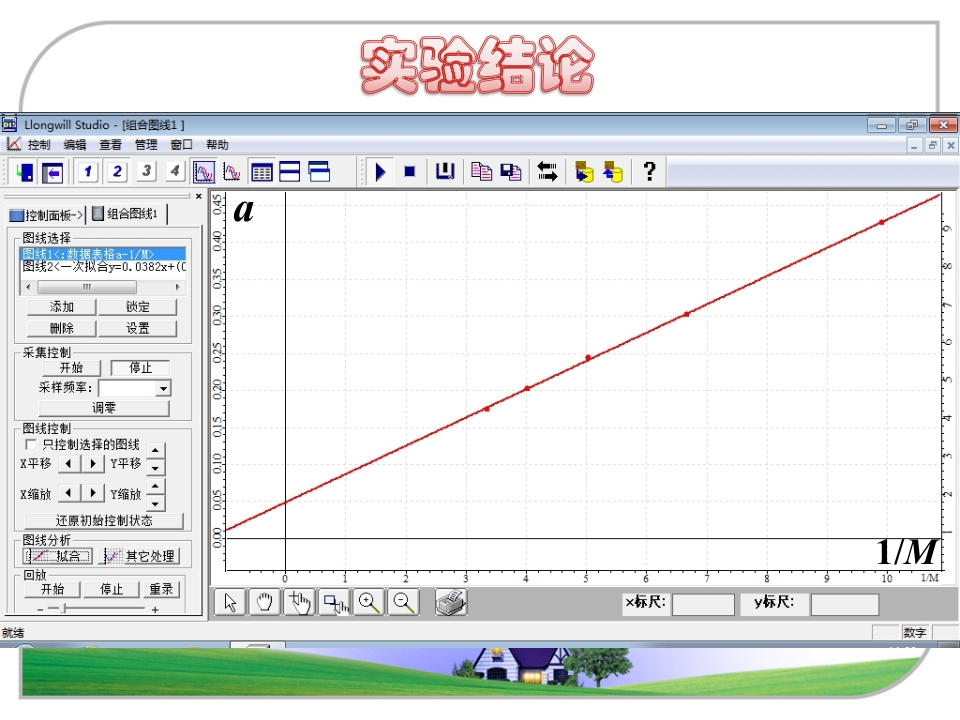Click the blue play triangle in toolbar
Image resolution: width=960 pixels, height=720 pixels.
pyautogui.click(x=381, y=172)
